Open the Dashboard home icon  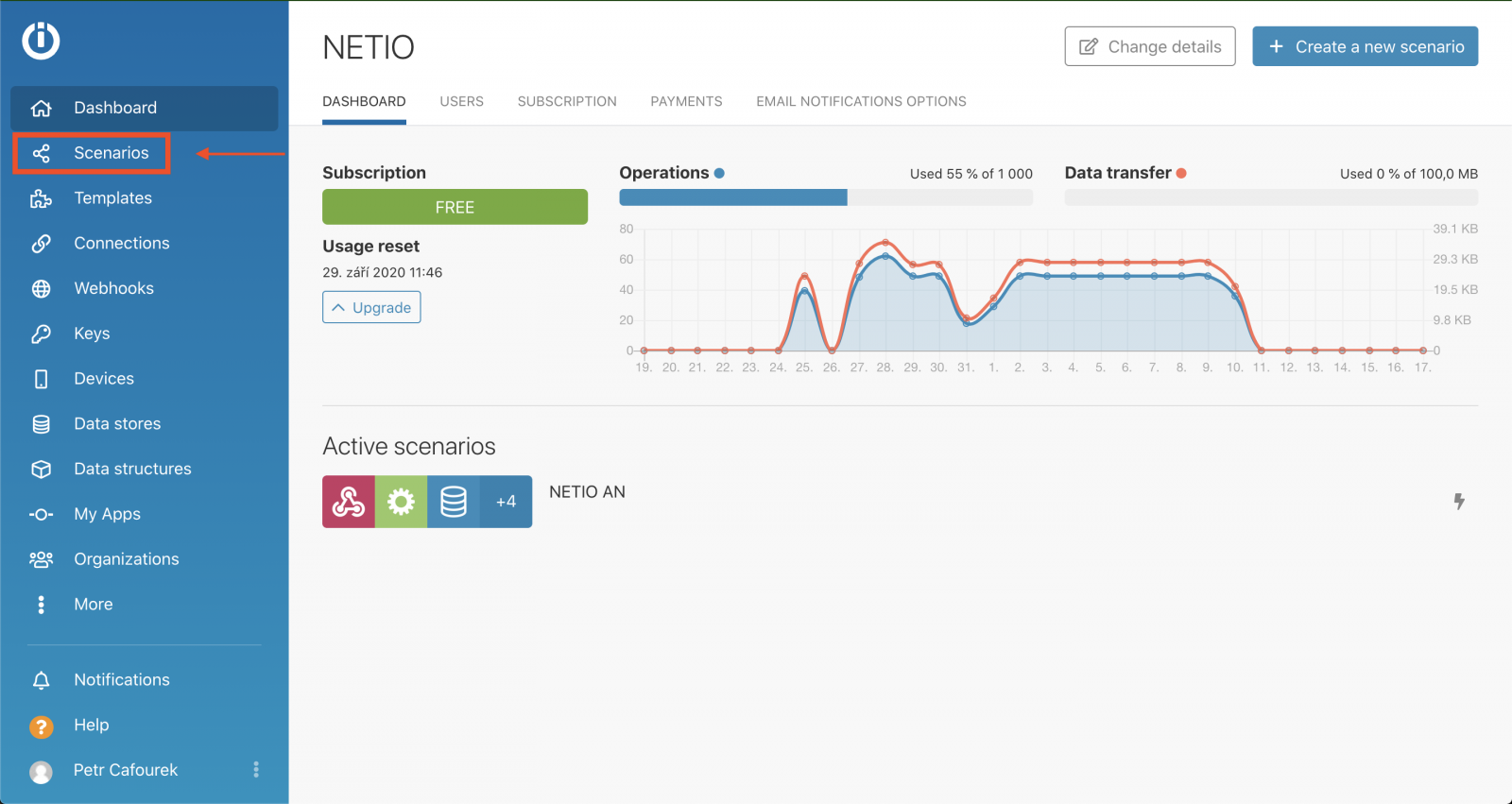coord(41,108)
